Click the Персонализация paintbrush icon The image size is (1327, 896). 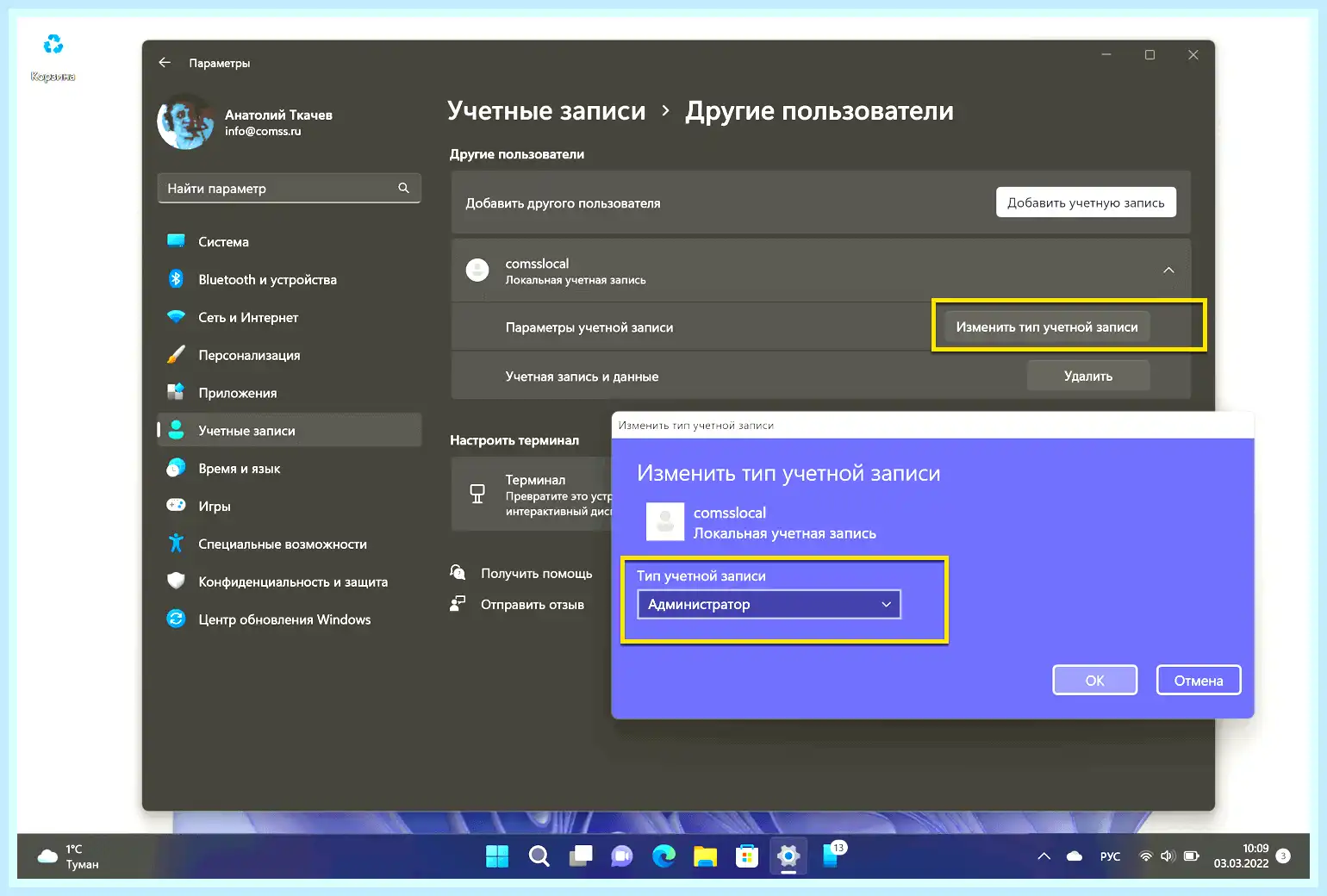(176, 354)
